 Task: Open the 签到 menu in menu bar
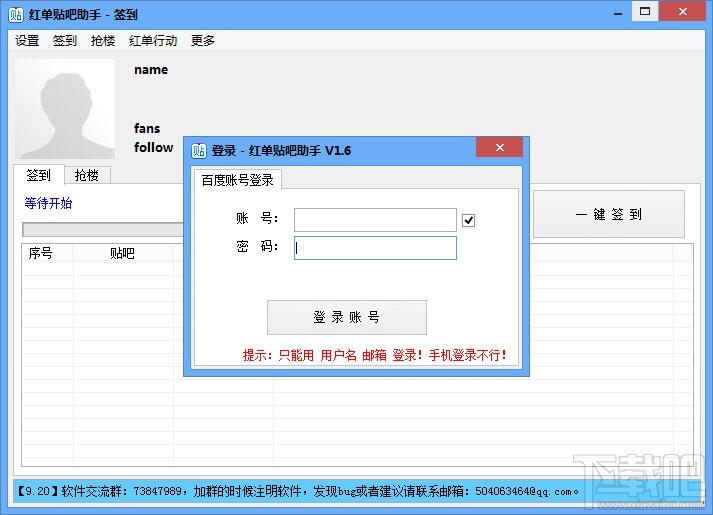[65, 40]
